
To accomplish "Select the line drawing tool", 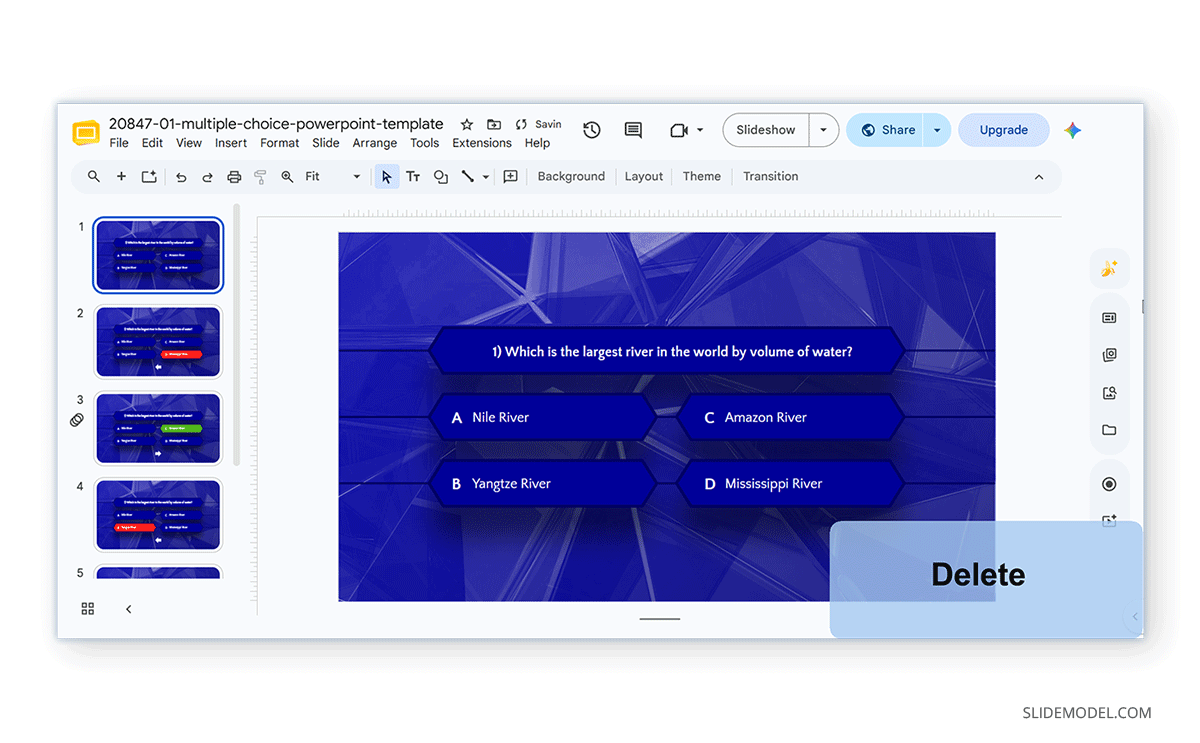I will [x=467, y=177].
